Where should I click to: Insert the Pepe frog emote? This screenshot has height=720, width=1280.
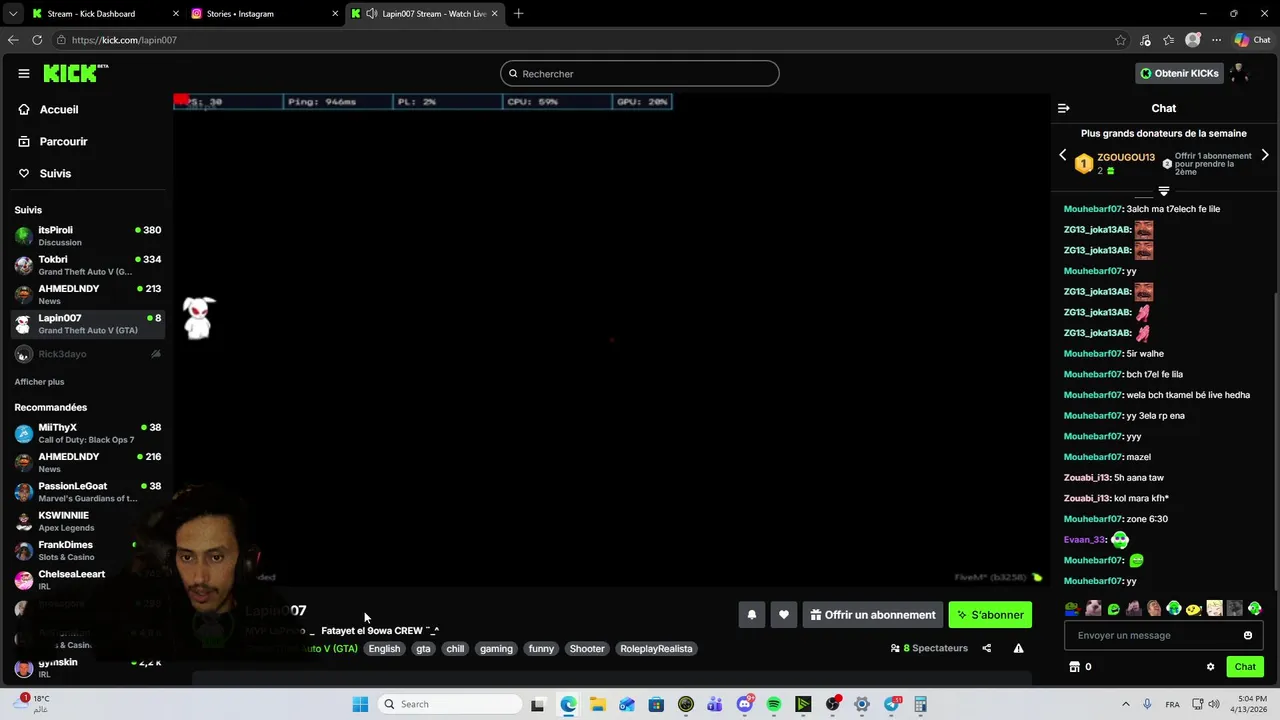click(x=1072, y=608)
